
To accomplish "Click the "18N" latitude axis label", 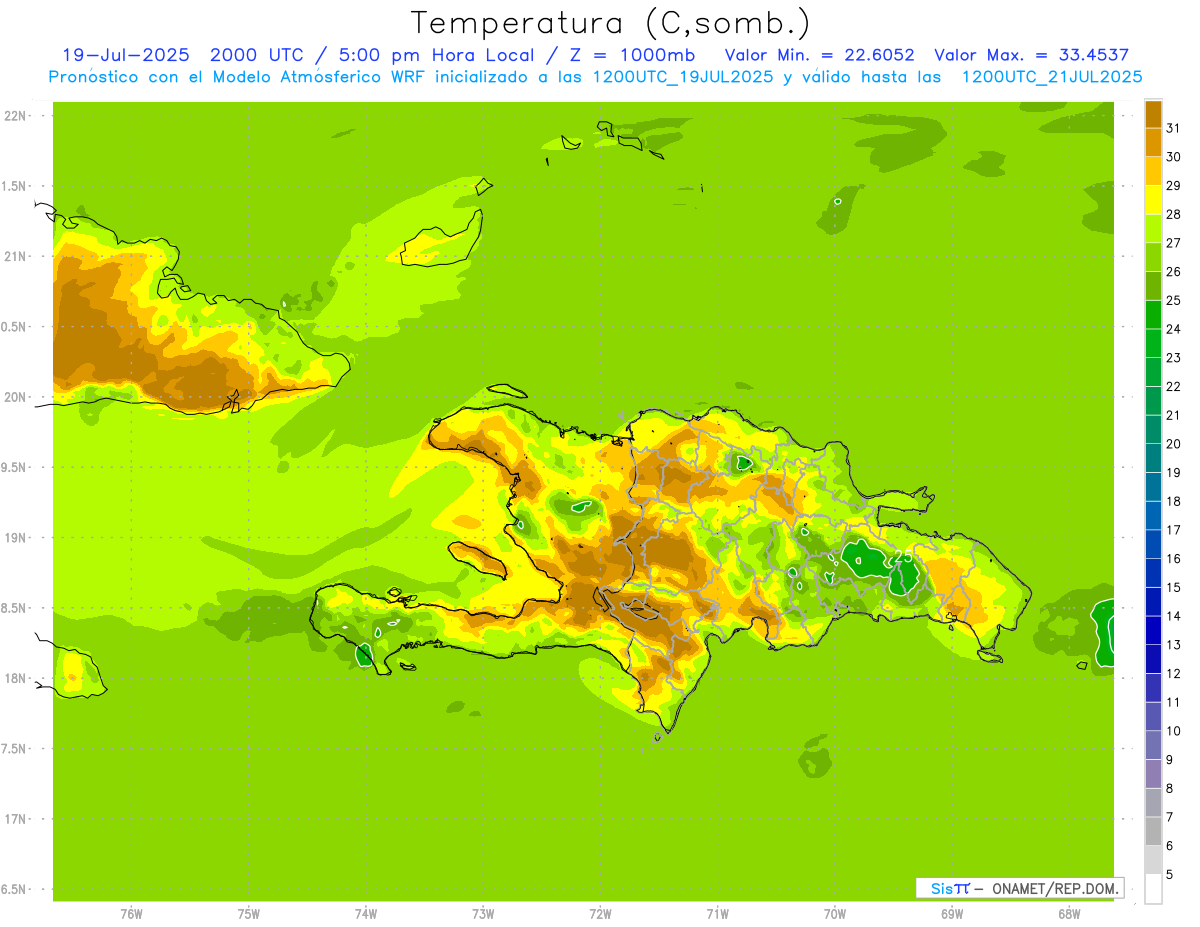I will point(14,678).
